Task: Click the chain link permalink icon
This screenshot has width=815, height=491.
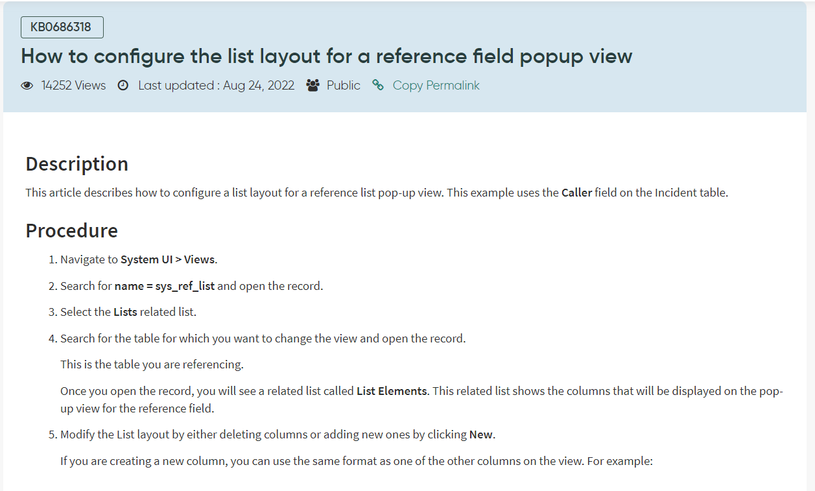Action: 378,85
